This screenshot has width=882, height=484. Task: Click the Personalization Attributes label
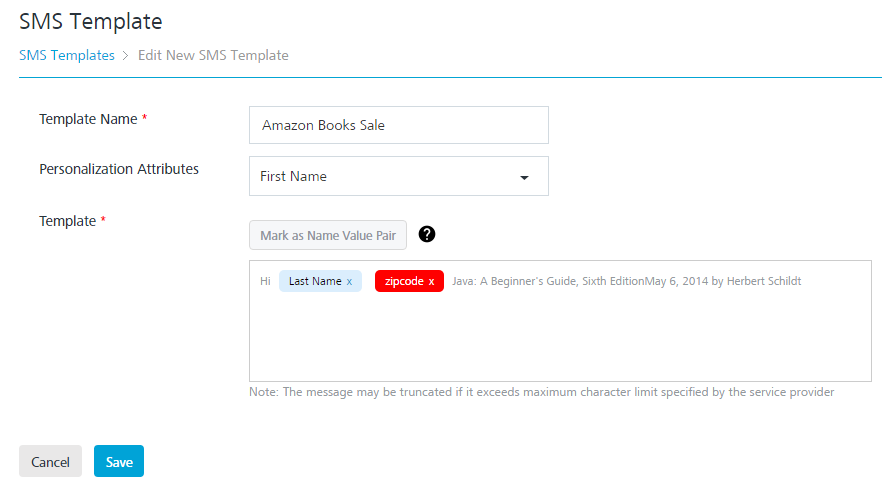(119, 169)
